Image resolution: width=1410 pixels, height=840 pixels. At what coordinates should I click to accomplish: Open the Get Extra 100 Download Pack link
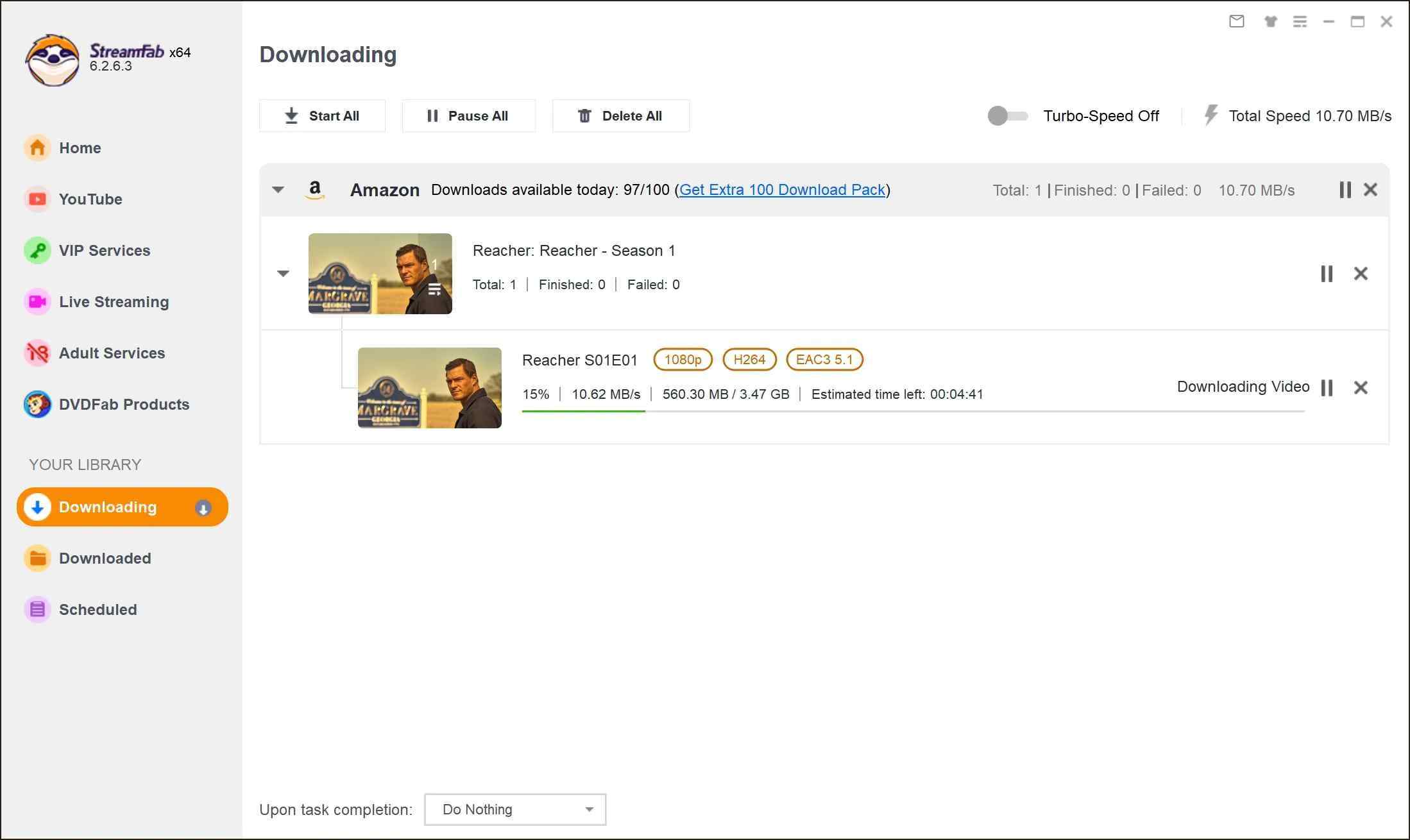[x=781, y=190]
